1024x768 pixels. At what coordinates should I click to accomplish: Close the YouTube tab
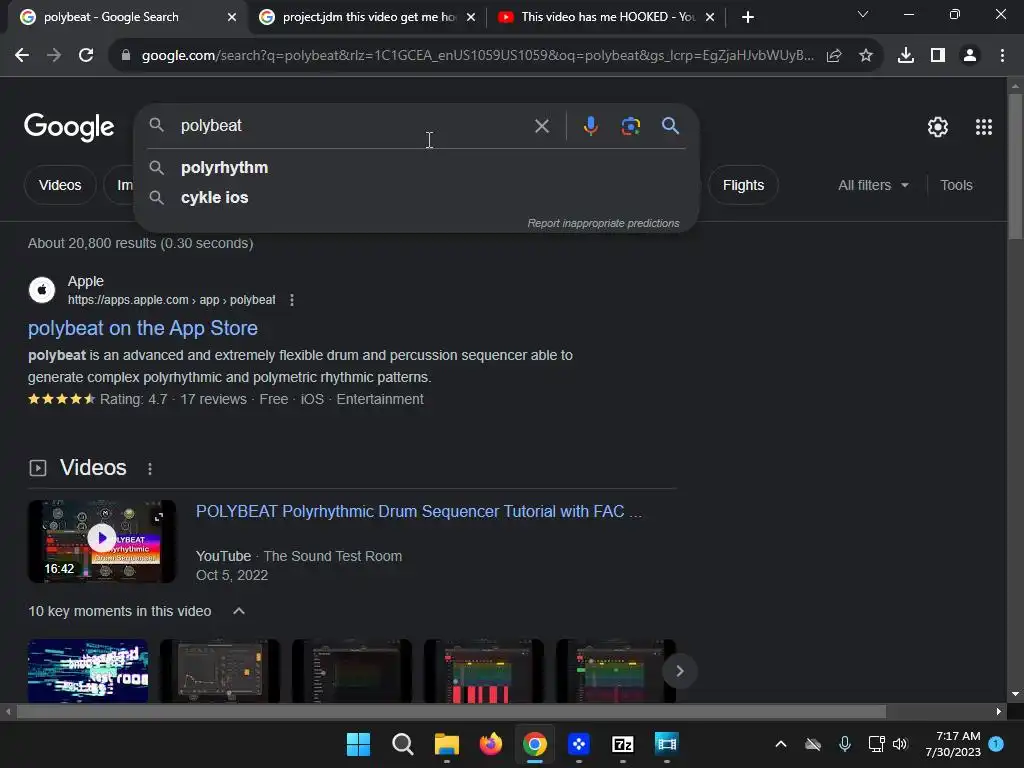tap(710, 17)
